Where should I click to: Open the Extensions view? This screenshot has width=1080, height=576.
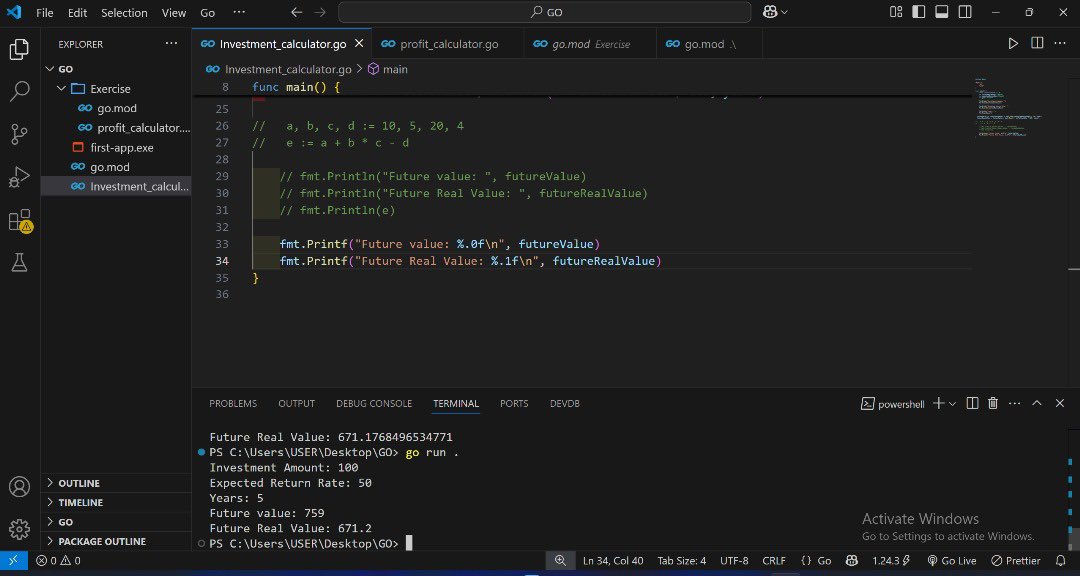click(19, 222)
